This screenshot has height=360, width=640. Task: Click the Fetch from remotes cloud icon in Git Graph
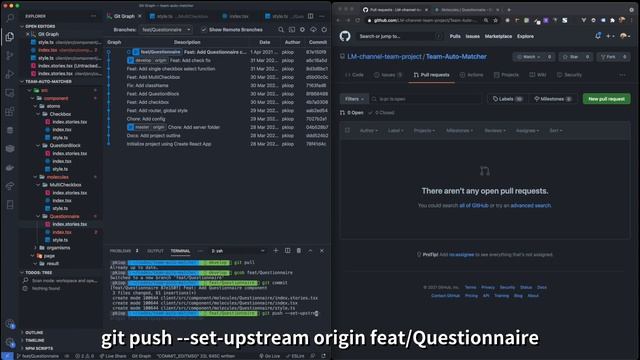coord(313,30)
